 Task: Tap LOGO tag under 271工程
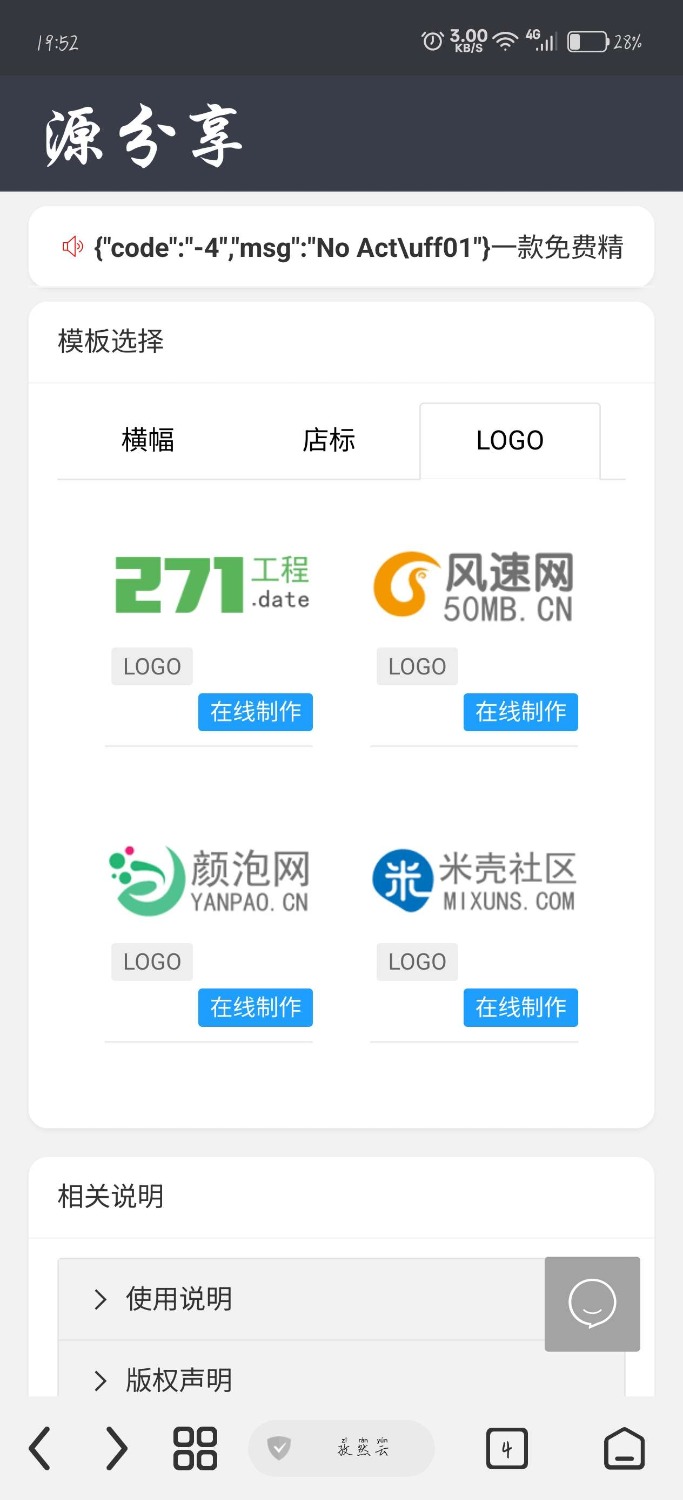point(152,666)
